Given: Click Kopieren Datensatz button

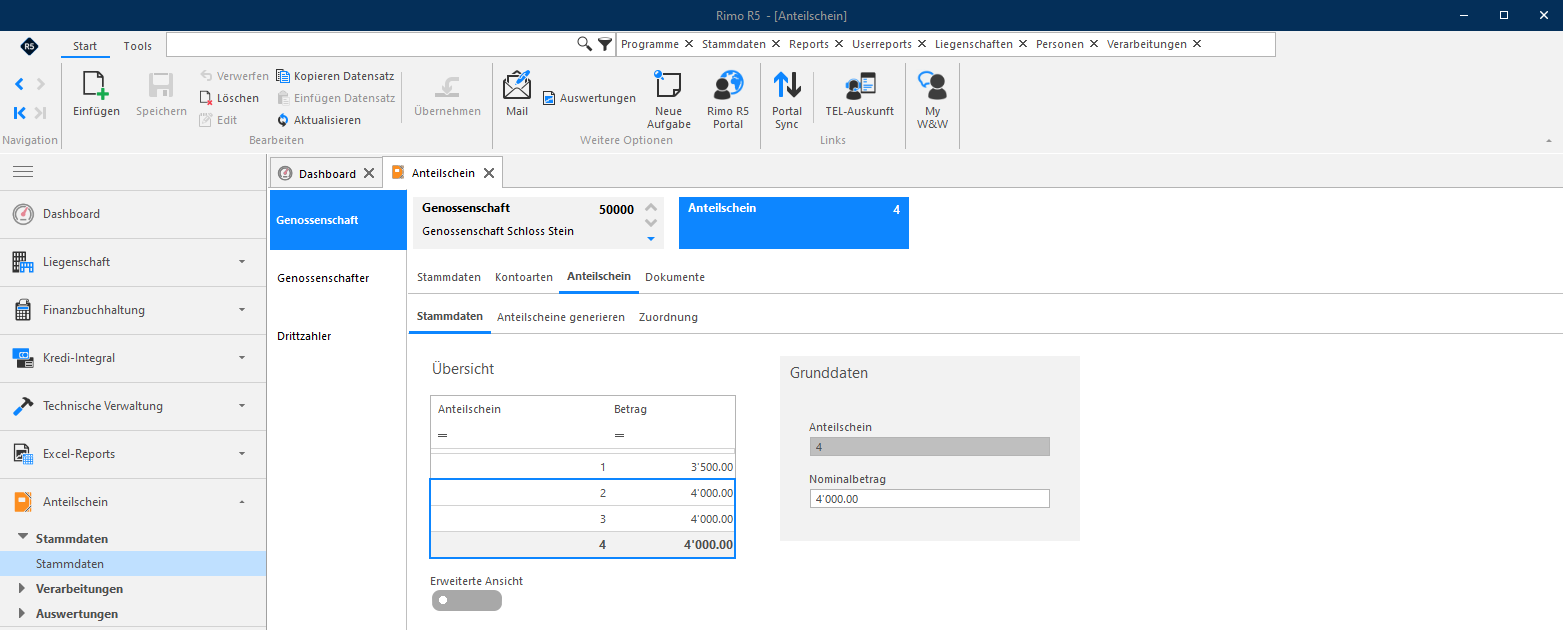Looking at the screenshot, I should (x=335, y=76).
